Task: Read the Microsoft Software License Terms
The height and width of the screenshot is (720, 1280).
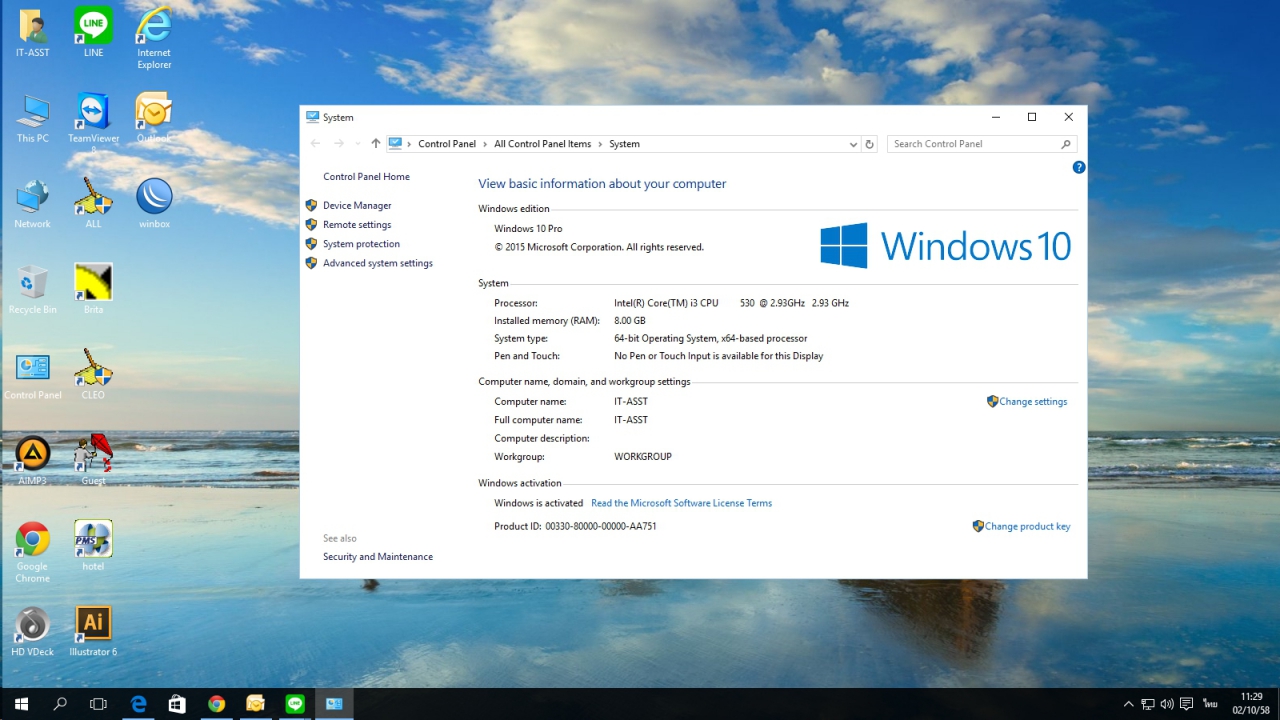Action: 681,504
